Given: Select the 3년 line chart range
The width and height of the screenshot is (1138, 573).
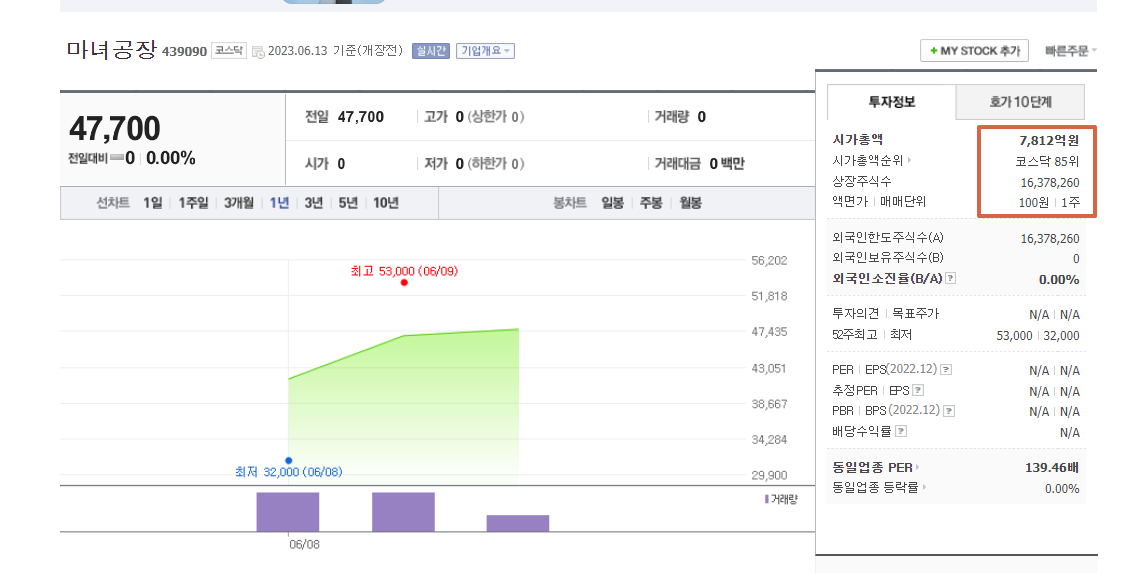Looking at the screenshot, I should (x=314, y=203).
